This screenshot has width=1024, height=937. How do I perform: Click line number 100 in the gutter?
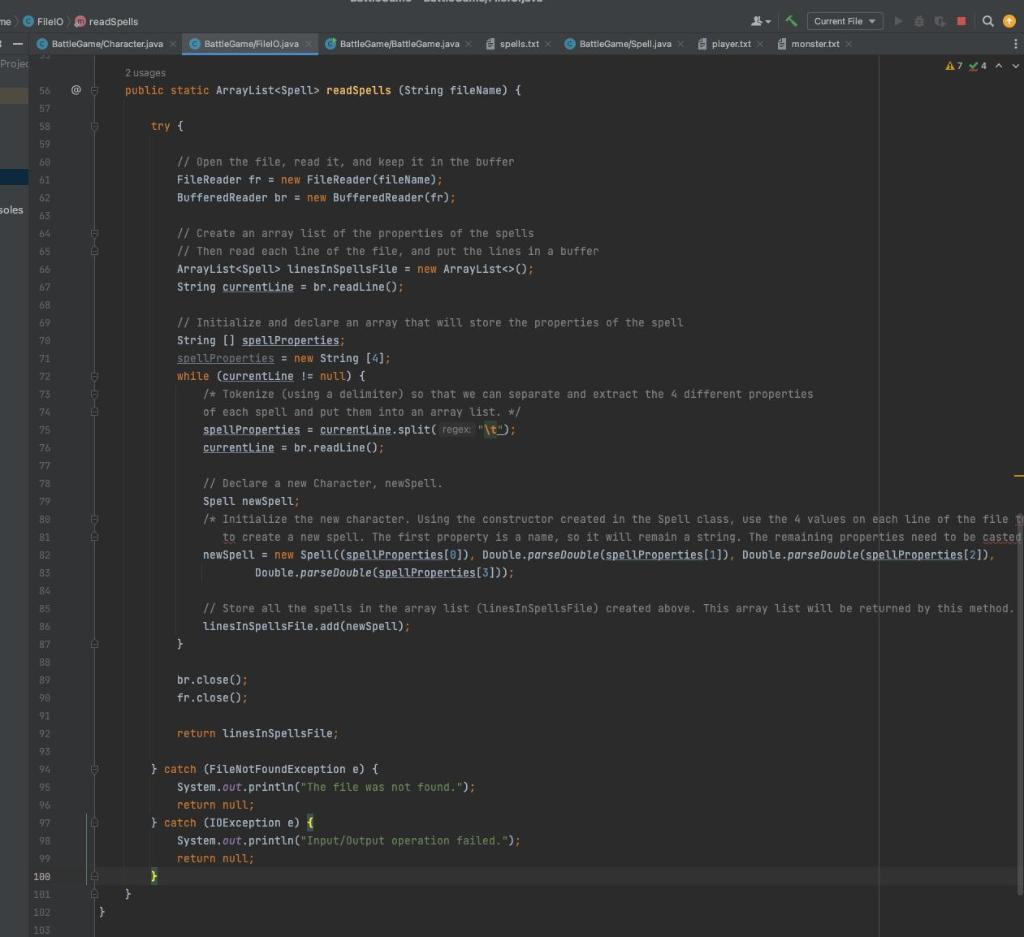coord(40,876)
